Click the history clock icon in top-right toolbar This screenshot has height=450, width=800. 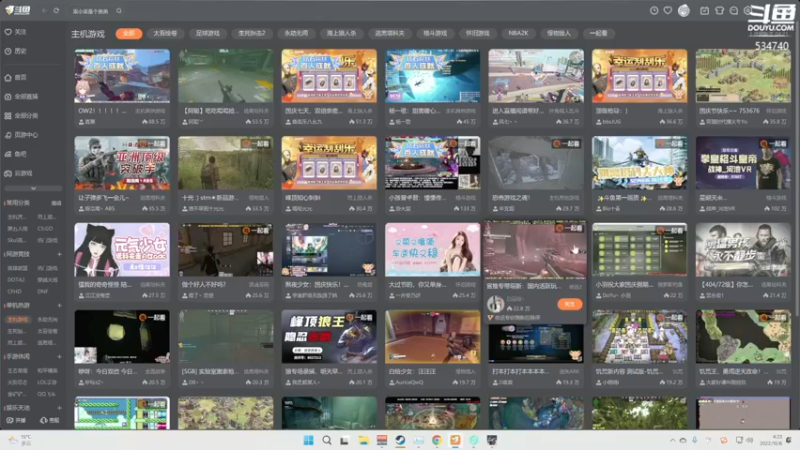654,11
